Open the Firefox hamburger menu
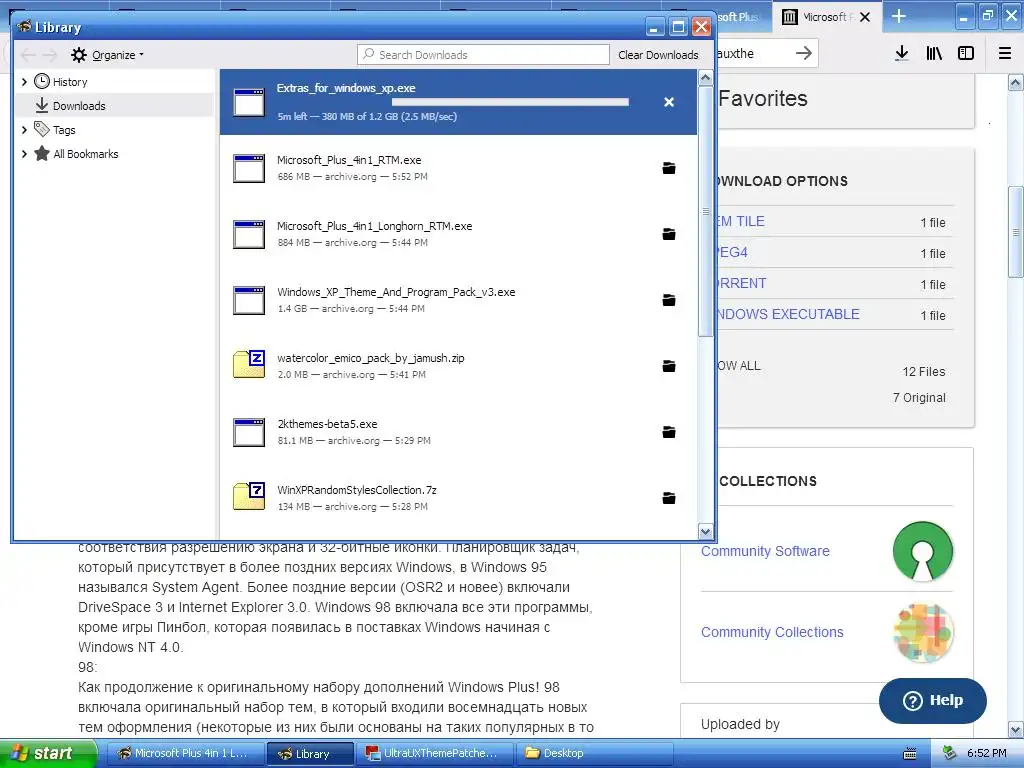The width and height of the screenshot is (1024, 768). point(1005,54)
